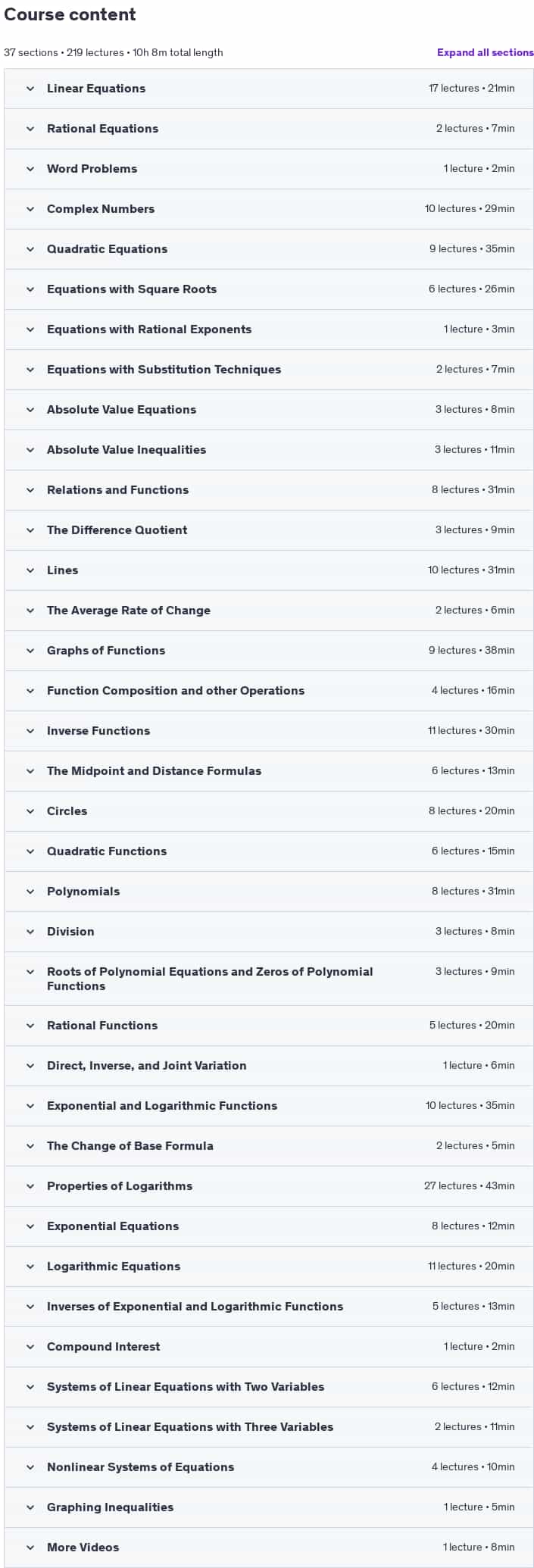The width and height of the screenshot is (534, 1568).
Task: Click chevron icon beside Rational Functions
Action: pos(30,1026)
